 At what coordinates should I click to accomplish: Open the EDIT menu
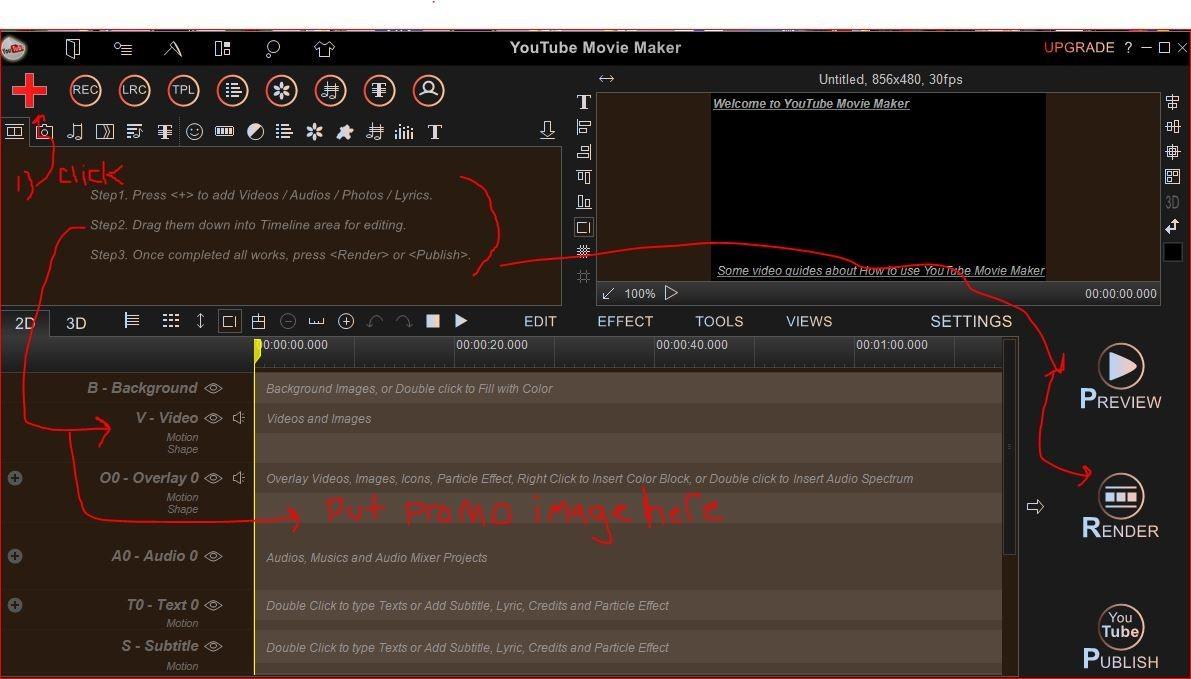tap(540, 321)
